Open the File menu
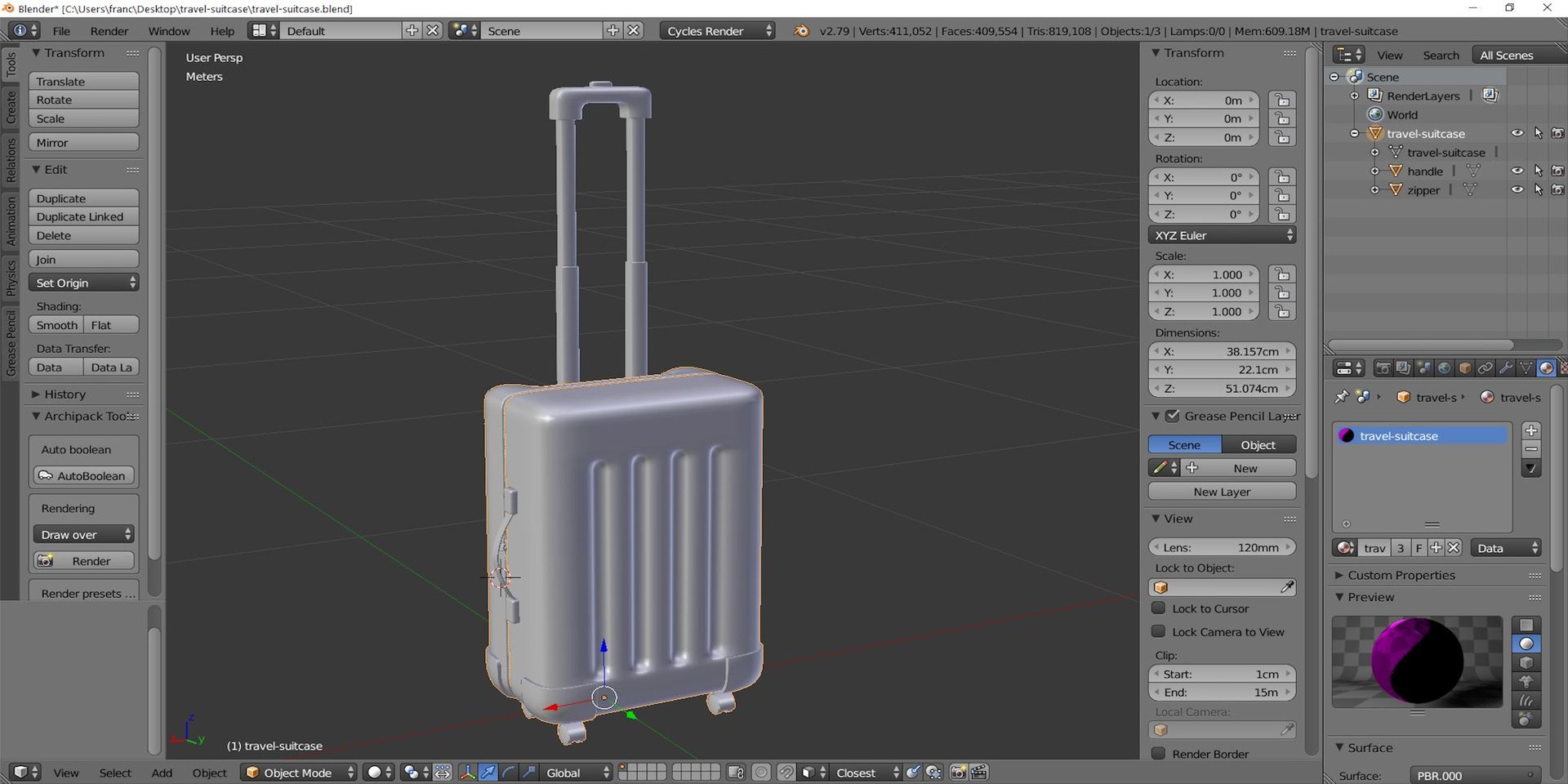This screenshot has height=784, width=1568. (61, 31)
